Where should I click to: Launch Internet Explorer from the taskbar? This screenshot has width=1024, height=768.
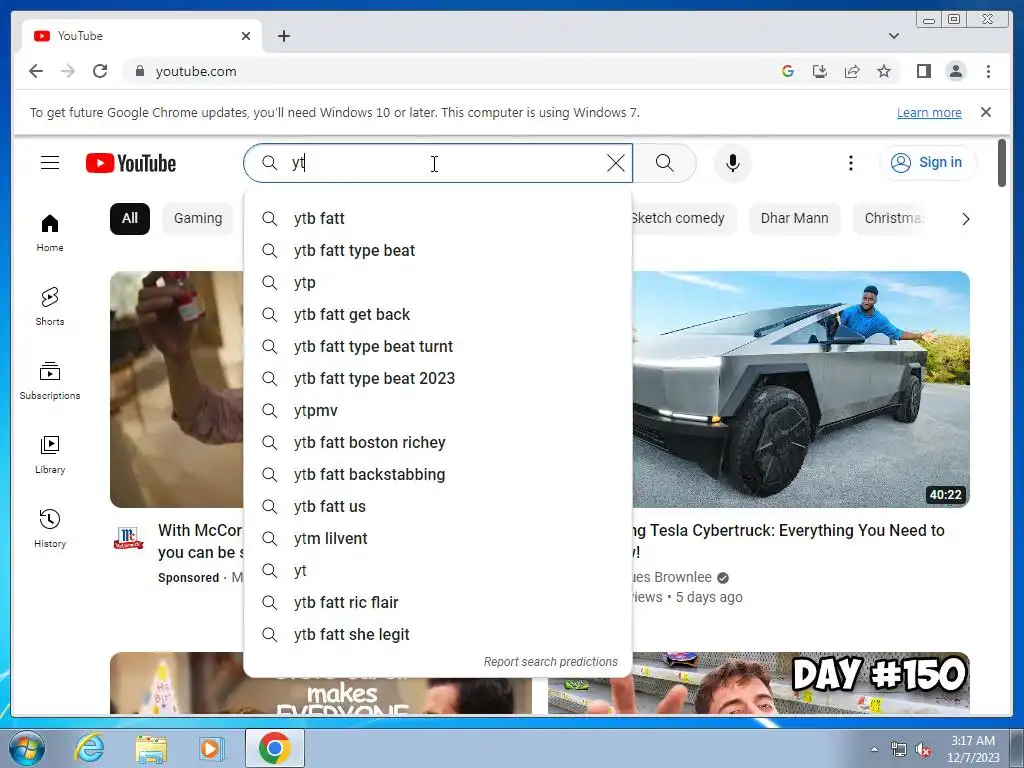click(x=89, y=748)
